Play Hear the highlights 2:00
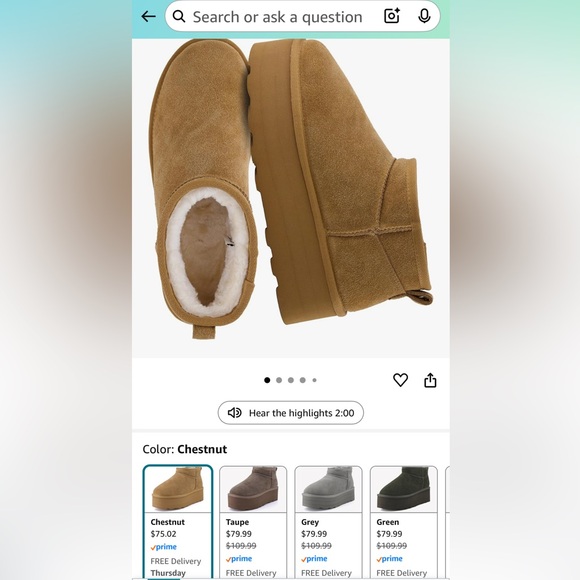Viewport: 580px width, 580px height. tap(291, 412)
